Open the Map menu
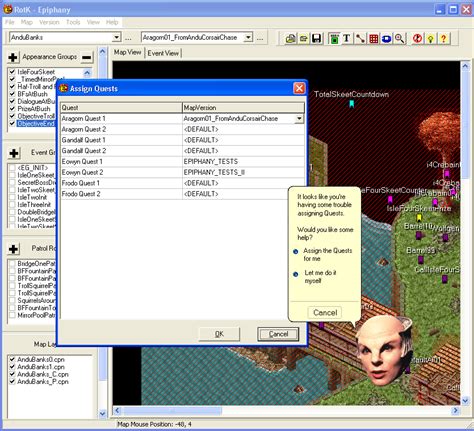This screenshot has height=431, width=474. click(x=27, y=22)
